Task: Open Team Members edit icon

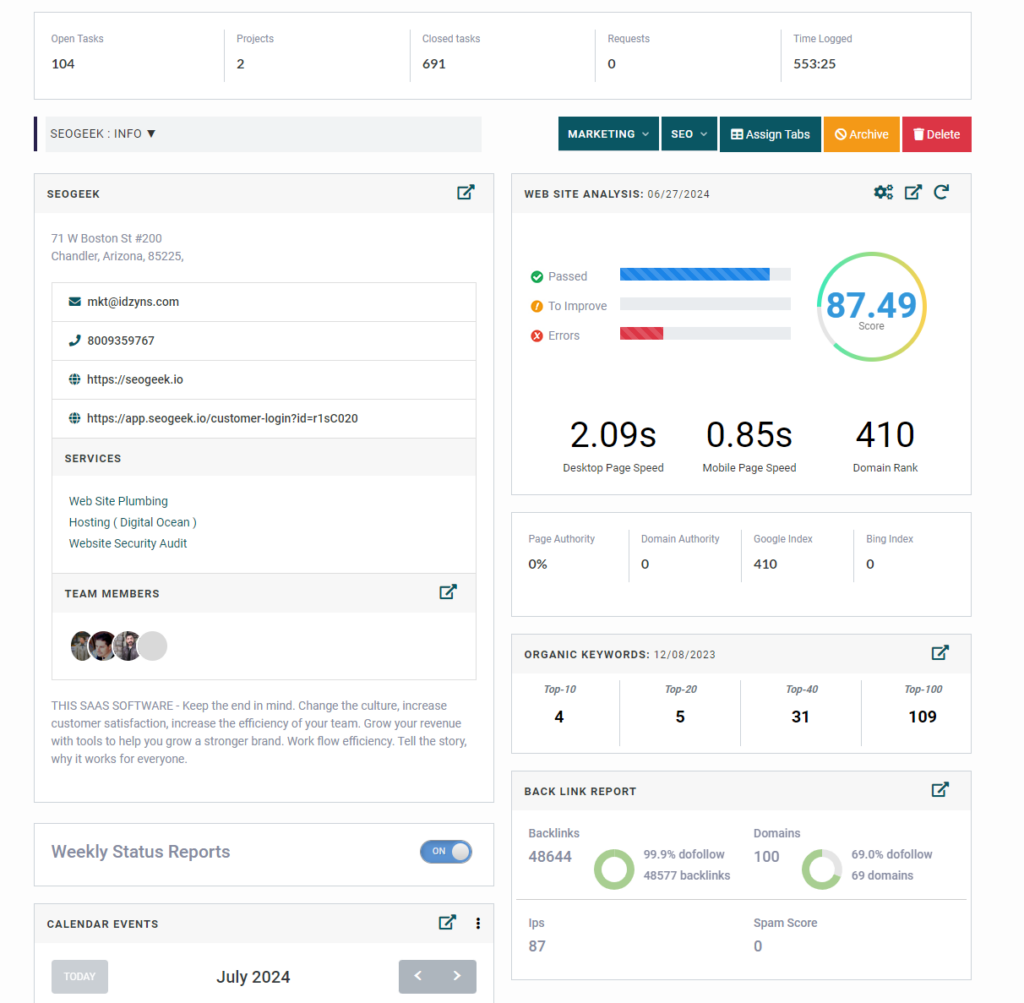Action: 448,592
